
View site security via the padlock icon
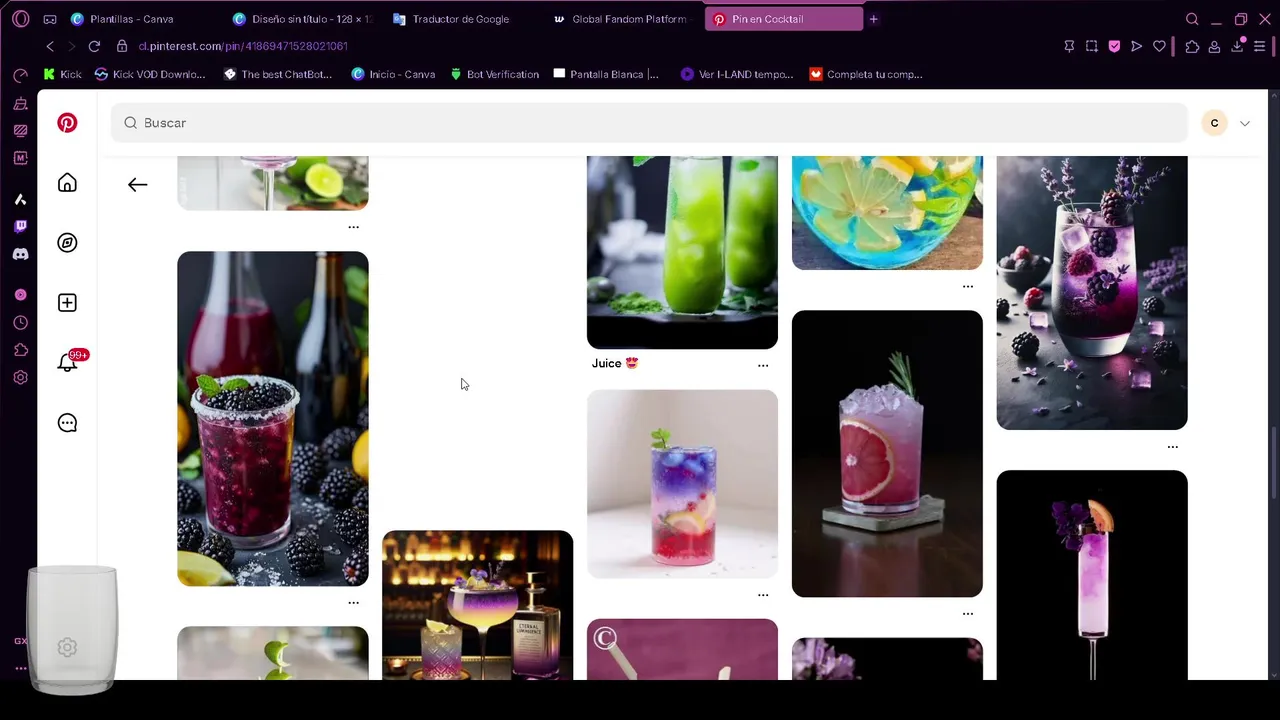pos(122,46)
